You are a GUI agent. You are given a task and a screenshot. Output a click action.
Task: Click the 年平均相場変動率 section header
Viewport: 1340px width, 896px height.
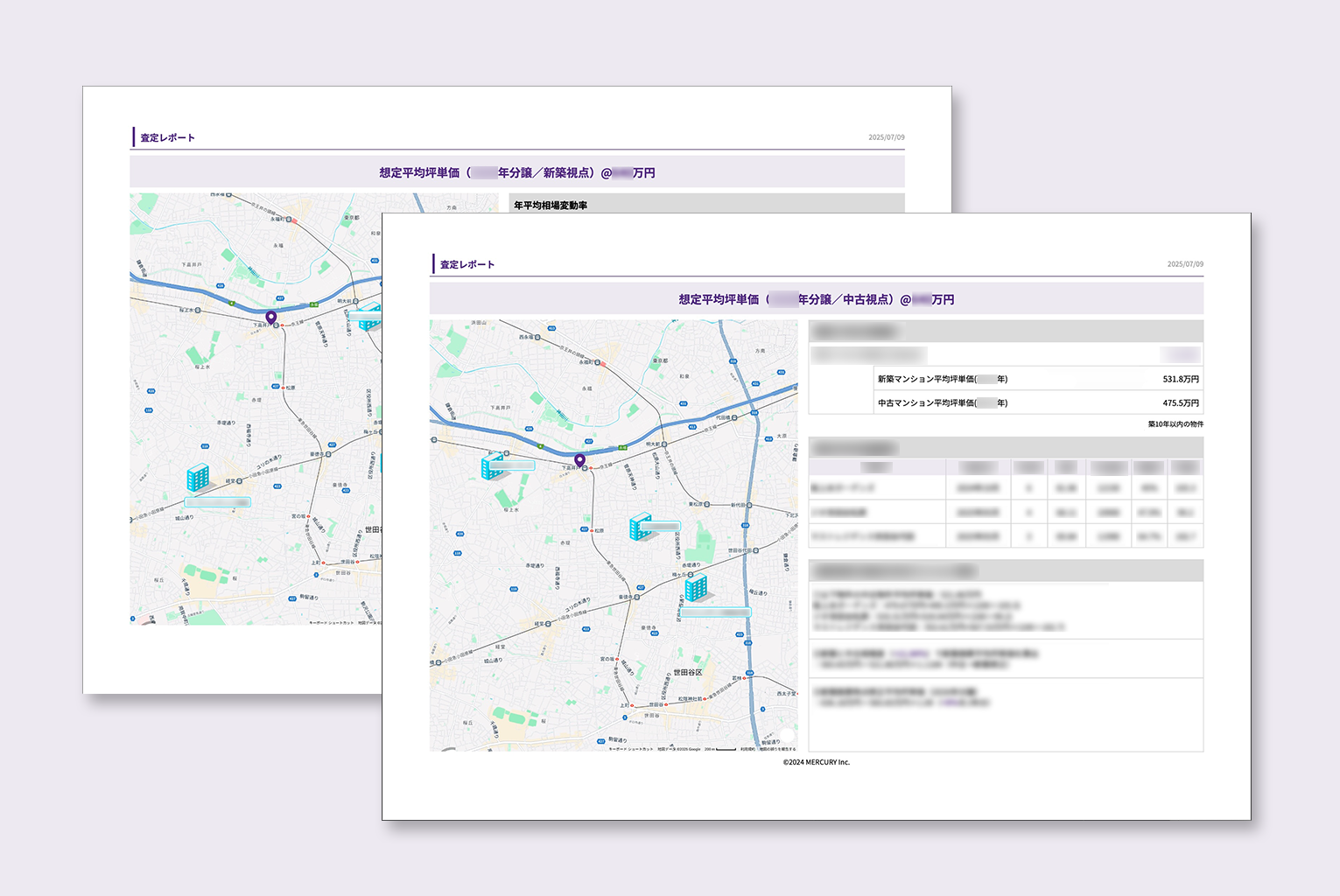pos(551,206)
